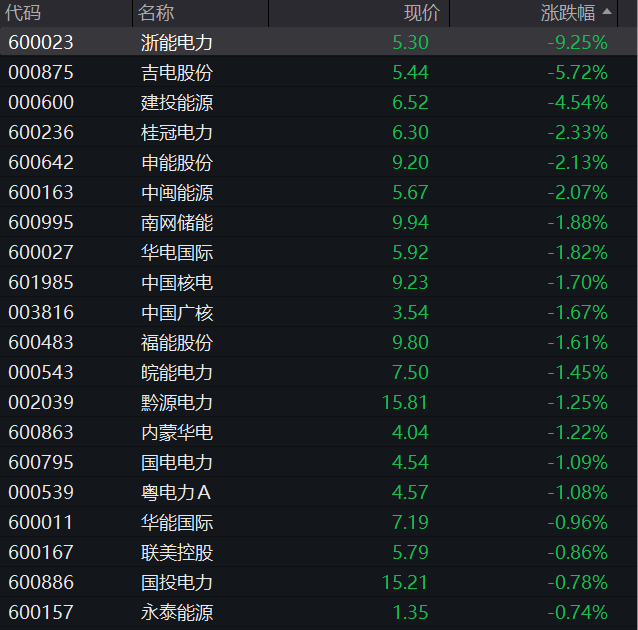Viewport: 638px width, 630px height.
Task: Click the -9.25% change value
Action: pos(577,42)
